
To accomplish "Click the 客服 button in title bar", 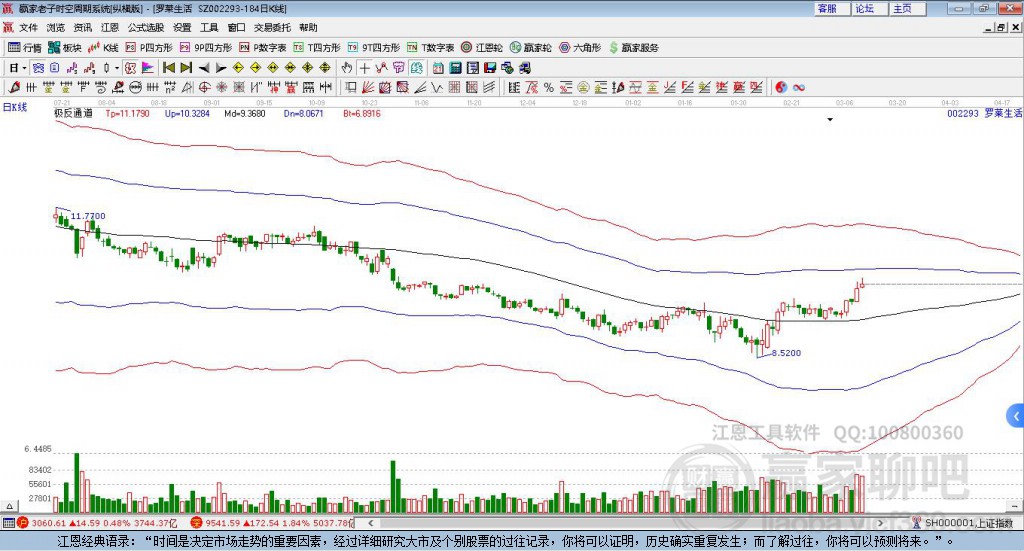I will tap(832, 8).
